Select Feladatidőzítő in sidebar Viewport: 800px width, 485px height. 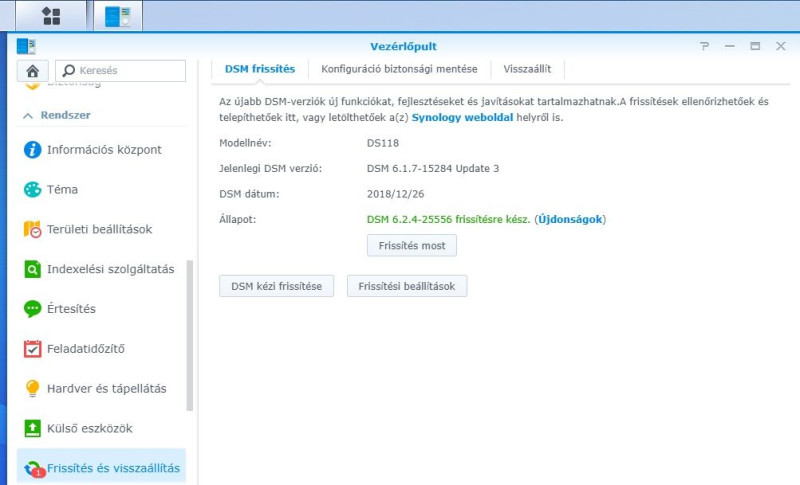coord(101,348)
